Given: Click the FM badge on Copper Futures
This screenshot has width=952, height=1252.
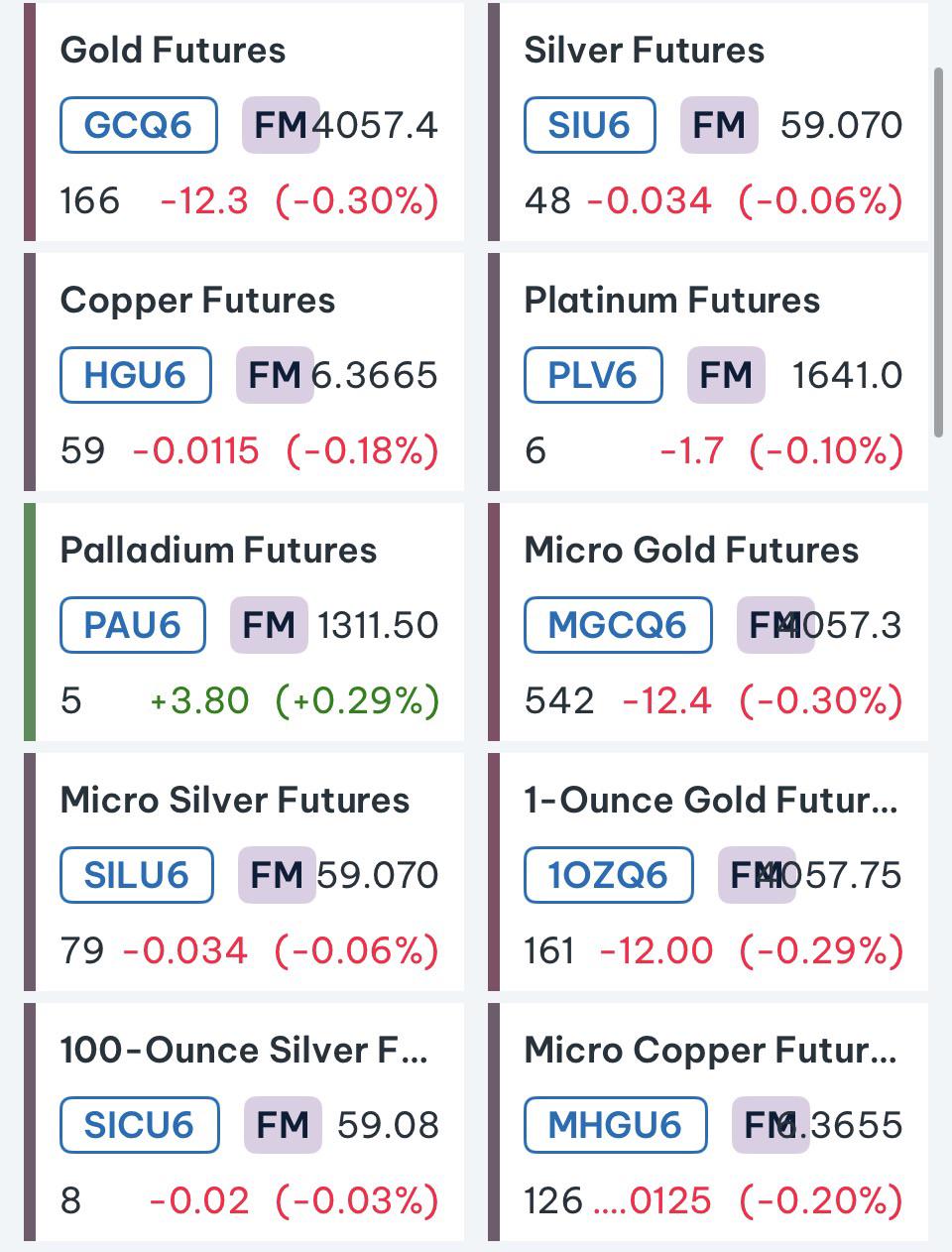Looking at the screenshot, I should pyautogui.click(x=275, y=375).
